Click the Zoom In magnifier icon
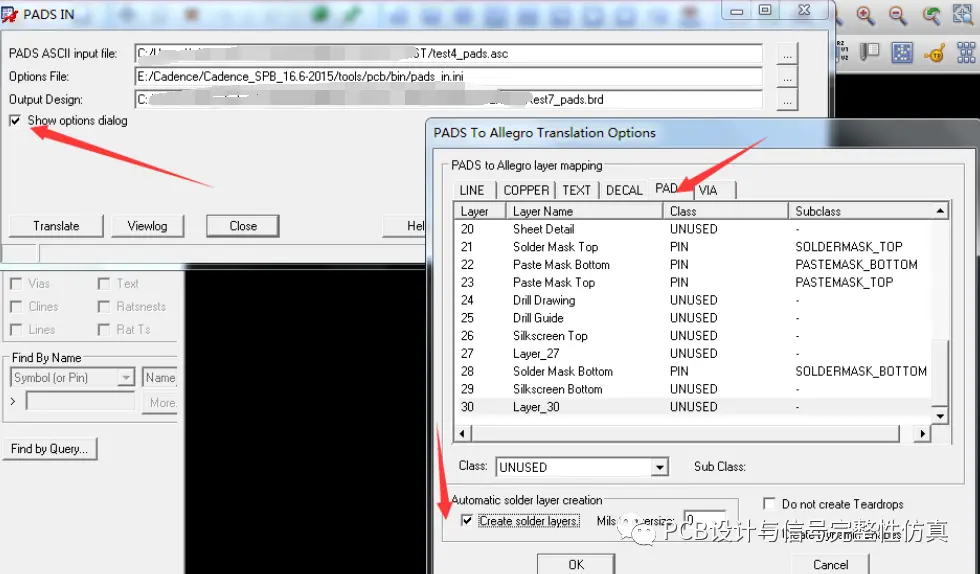The height and width of the screenshot is (574, 980). tap(866, 15)
